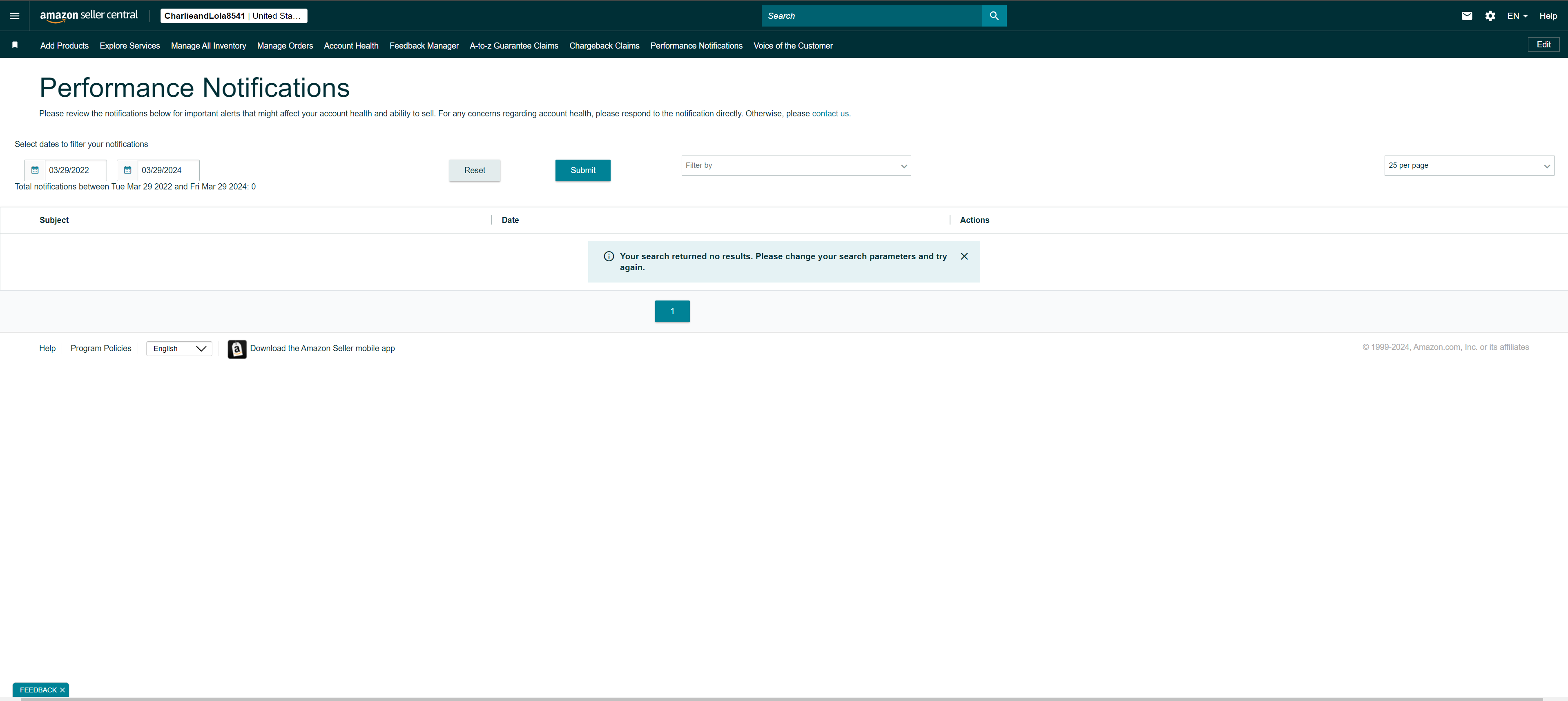The image size is (1568, 701).
Task: Click the contact us link
Action: [x=830, y=114]
